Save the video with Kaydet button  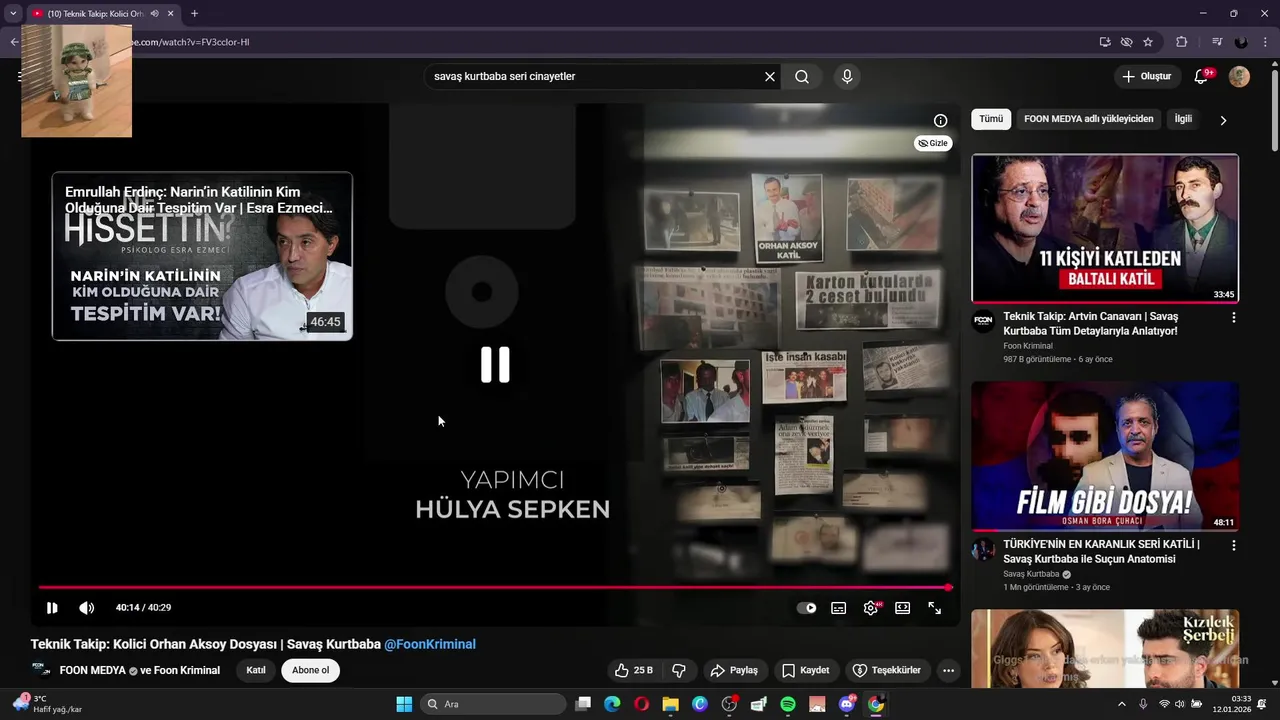click(x=806, y=670)
